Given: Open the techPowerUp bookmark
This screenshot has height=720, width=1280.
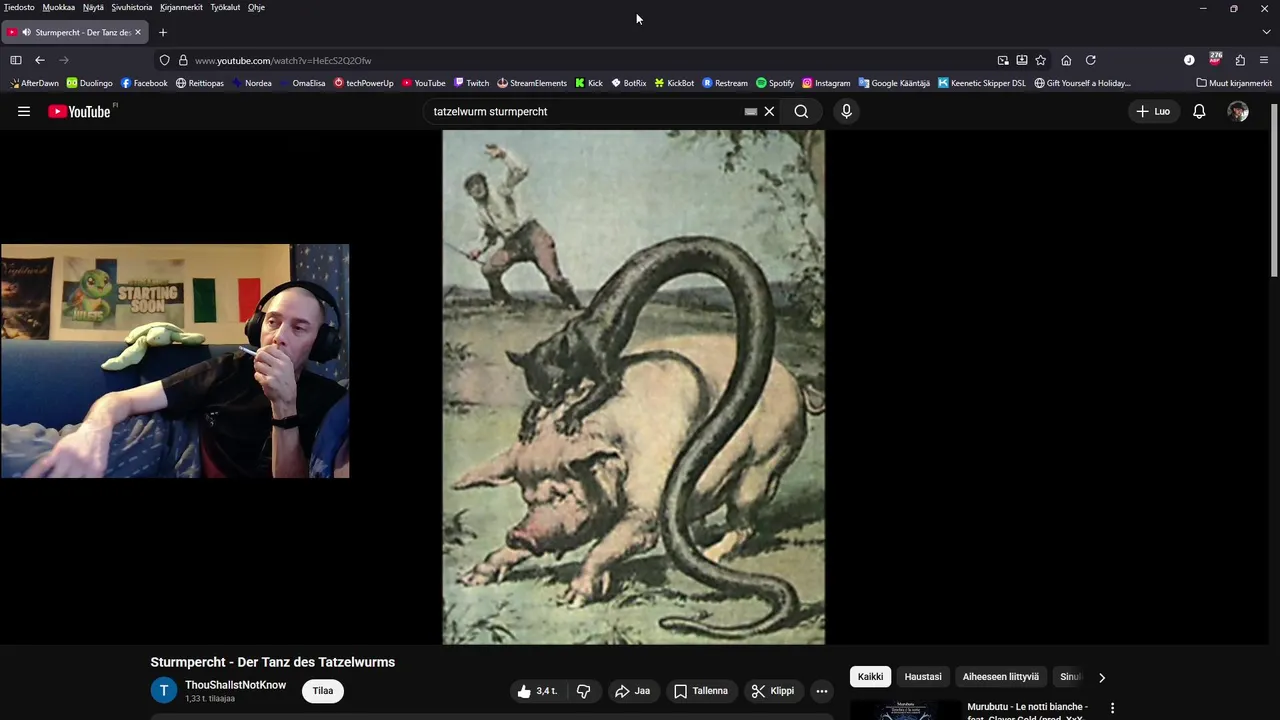Looking at the screenshot, I should pos(364,83).
